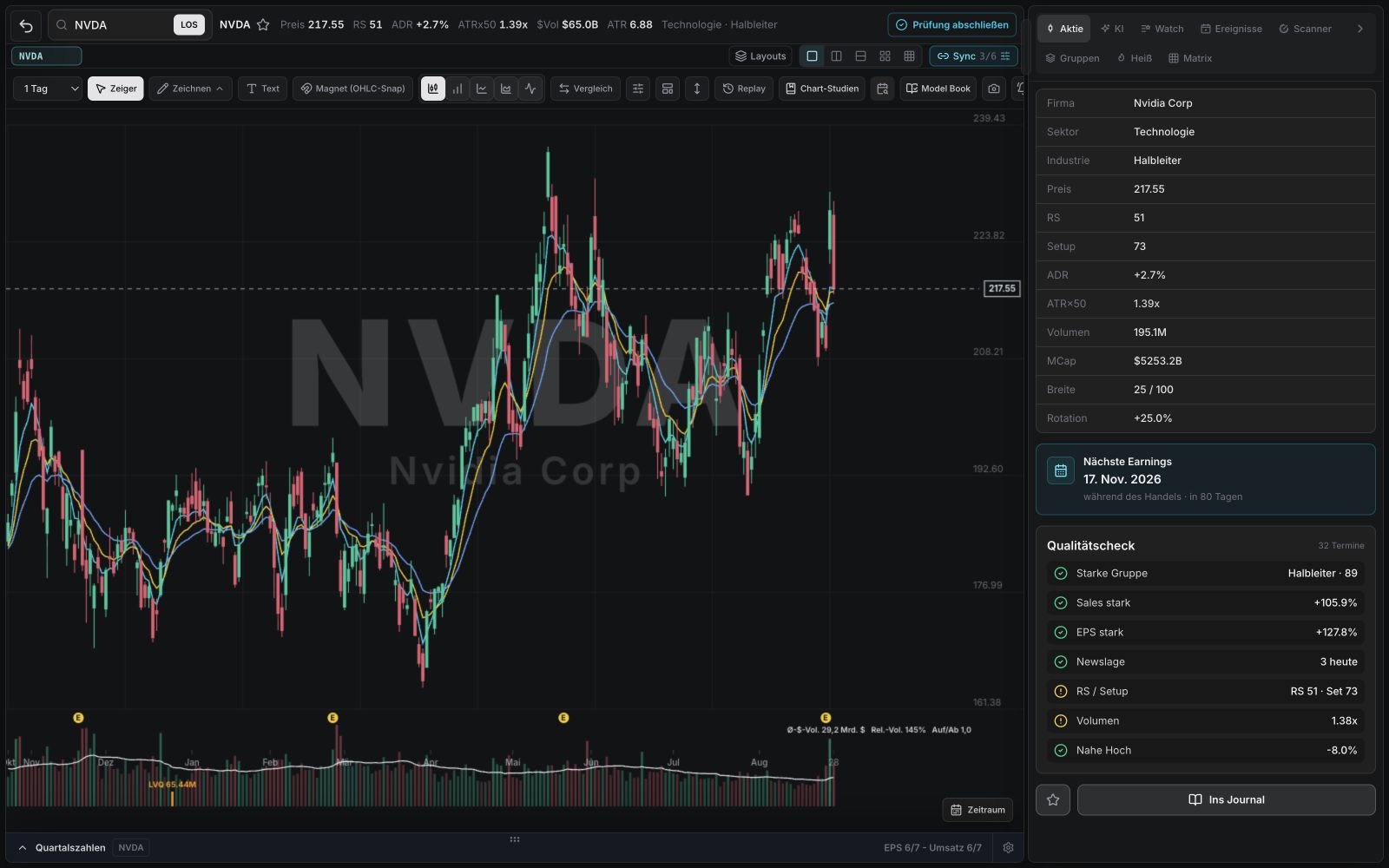Open the 1 Tag timeframe dropdown
This screenshot has height=868, width=1389.
pos(48,89)
